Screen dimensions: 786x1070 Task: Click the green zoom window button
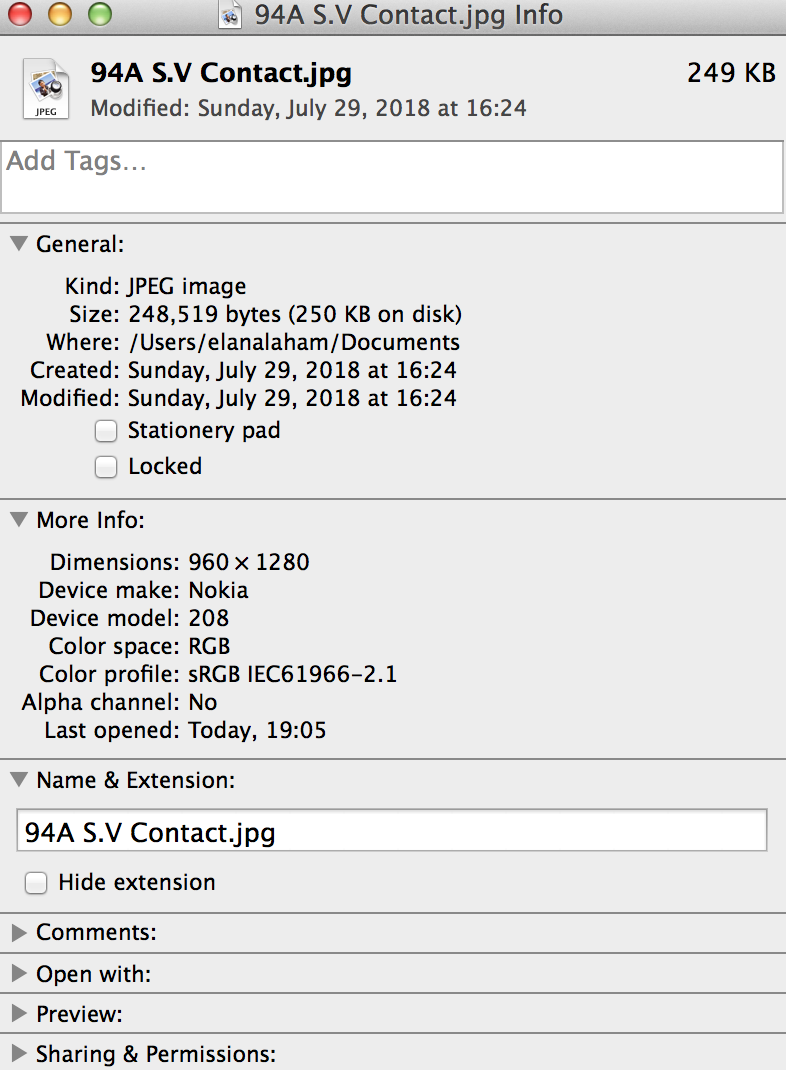(x=100, y=14)
